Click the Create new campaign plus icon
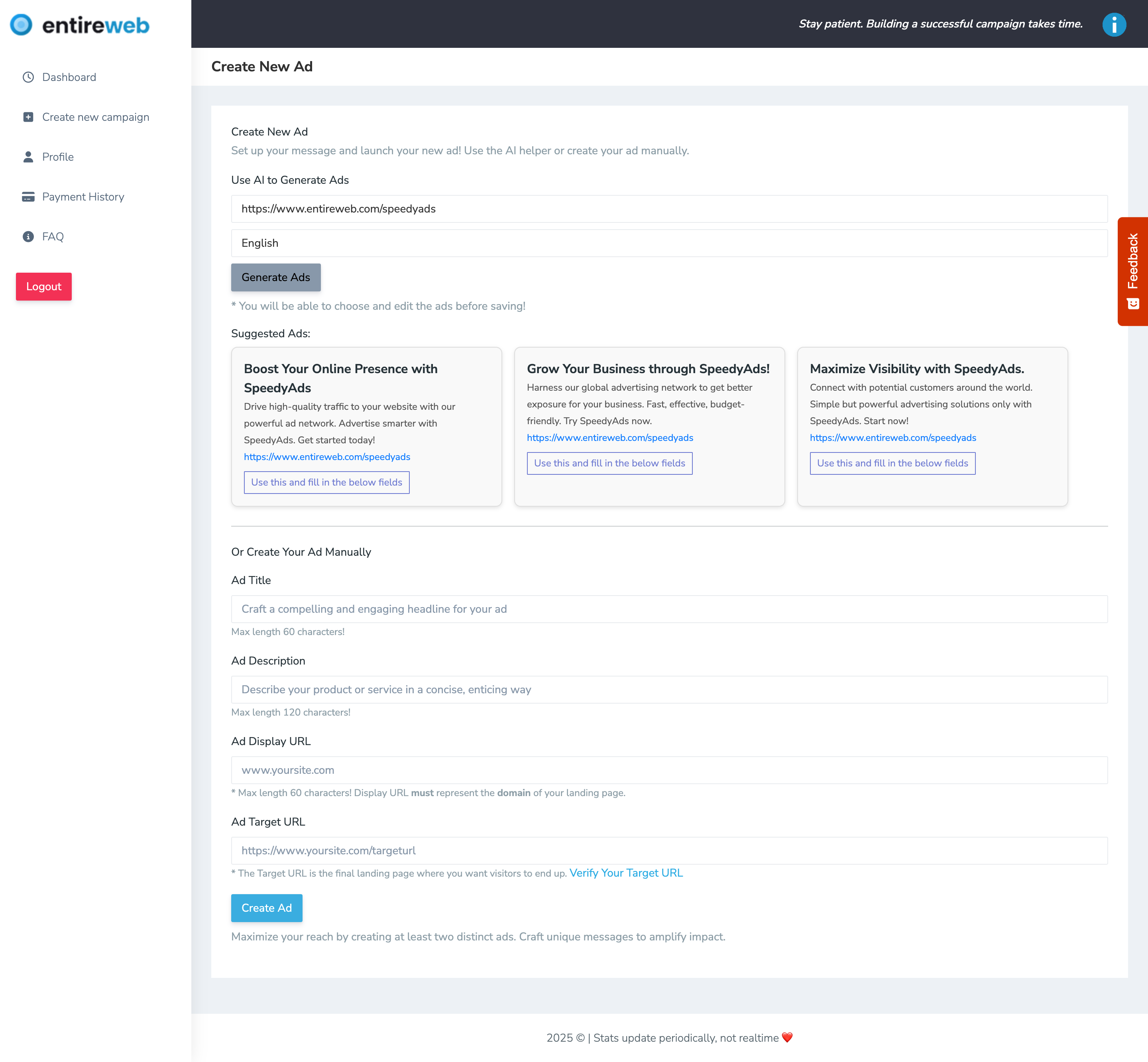The height and width of the screenshot is (1062, 1148). coord(28,117)
